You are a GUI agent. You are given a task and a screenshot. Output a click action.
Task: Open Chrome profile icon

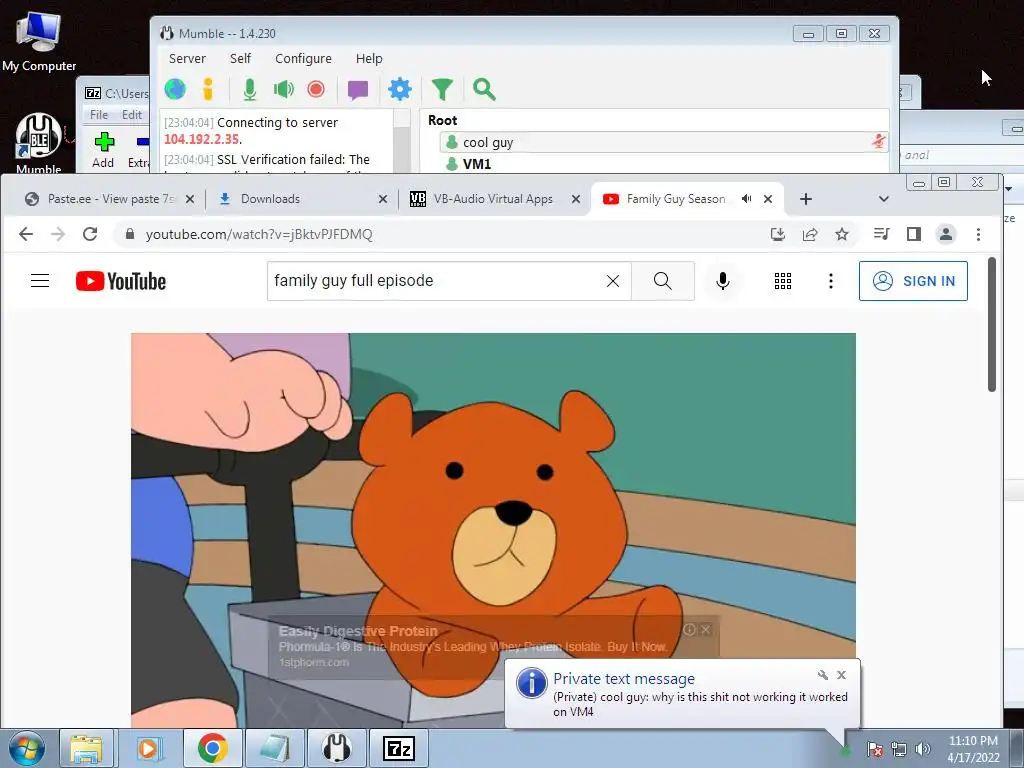pyautogui.click(x=946, y=234)
